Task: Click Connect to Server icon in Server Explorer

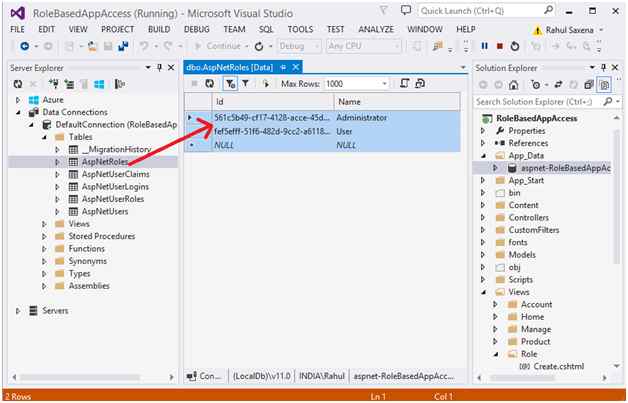Action: pos(69,84)
